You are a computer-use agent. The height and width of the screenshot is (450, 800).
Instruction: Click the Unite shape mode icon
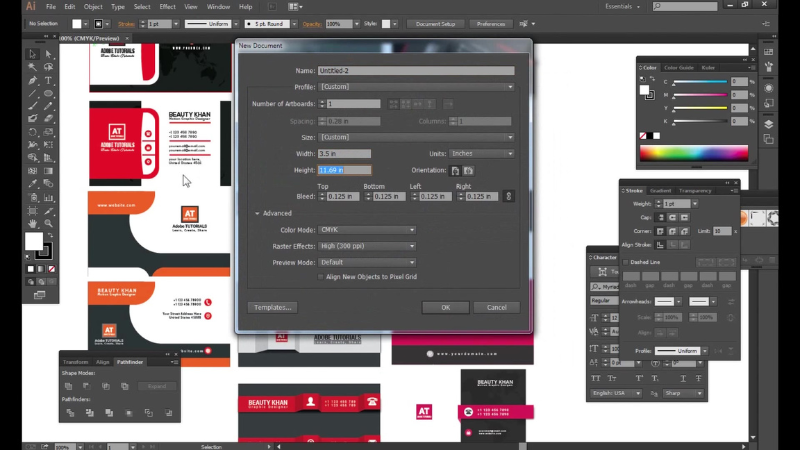click(68, 386)
